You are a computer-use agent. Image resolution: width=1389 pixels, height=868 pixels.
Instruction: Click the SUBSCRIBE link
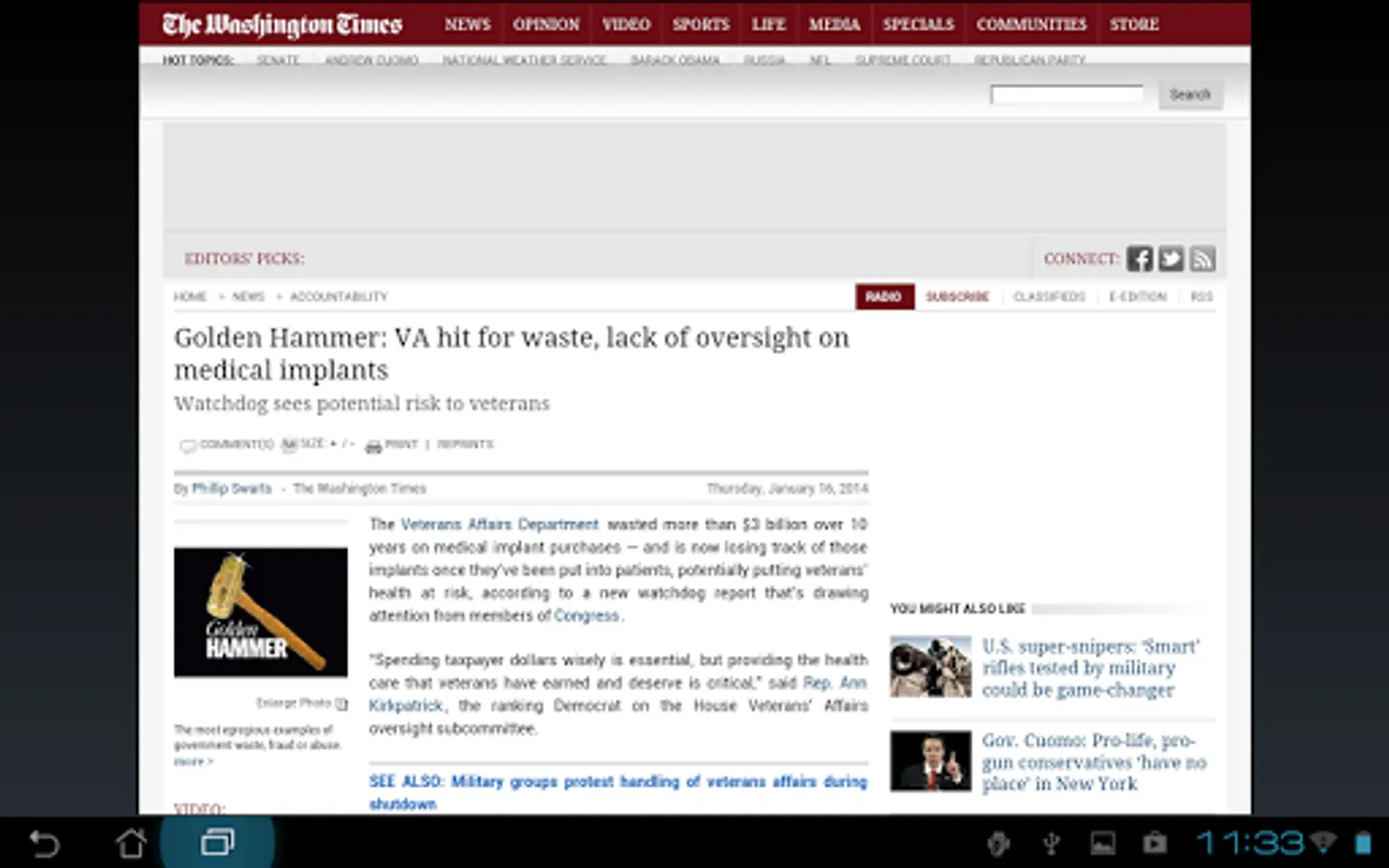(957, 296)
